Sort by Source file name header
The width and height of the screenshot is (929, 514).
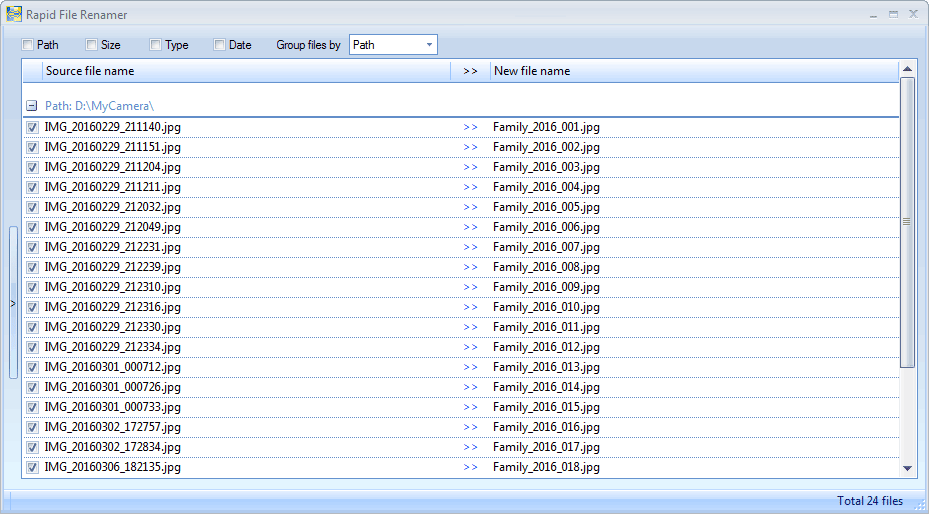[245, 71]
